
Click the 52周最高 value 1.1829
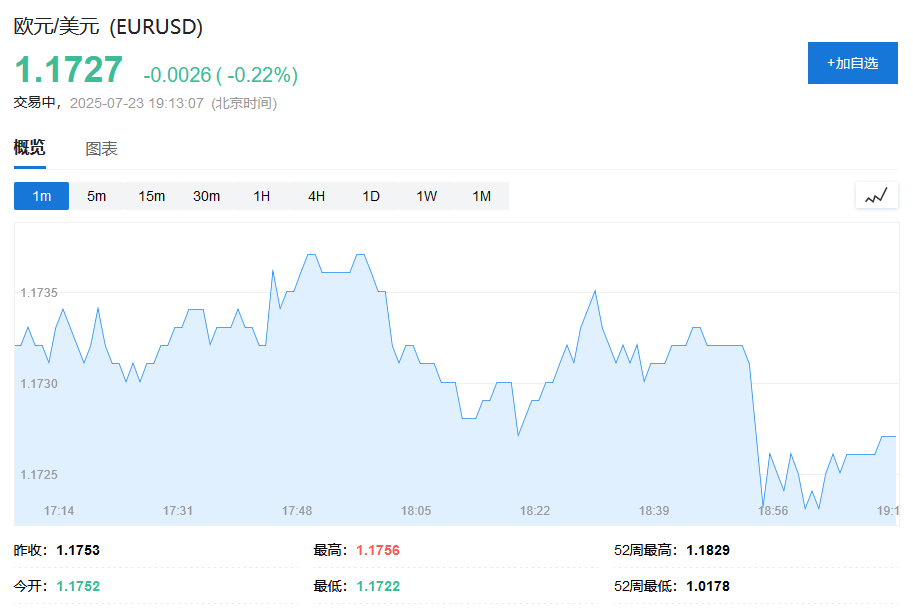(x=708, y=550)
